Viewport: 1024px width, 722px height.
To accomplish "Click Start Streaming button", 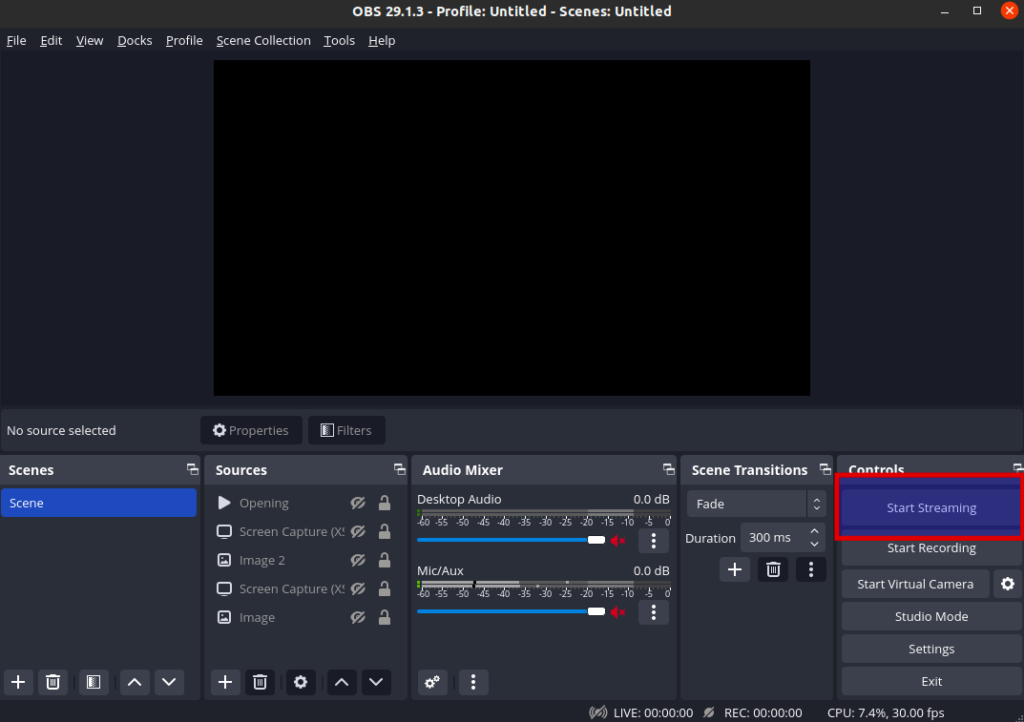I will coord(931,507).
